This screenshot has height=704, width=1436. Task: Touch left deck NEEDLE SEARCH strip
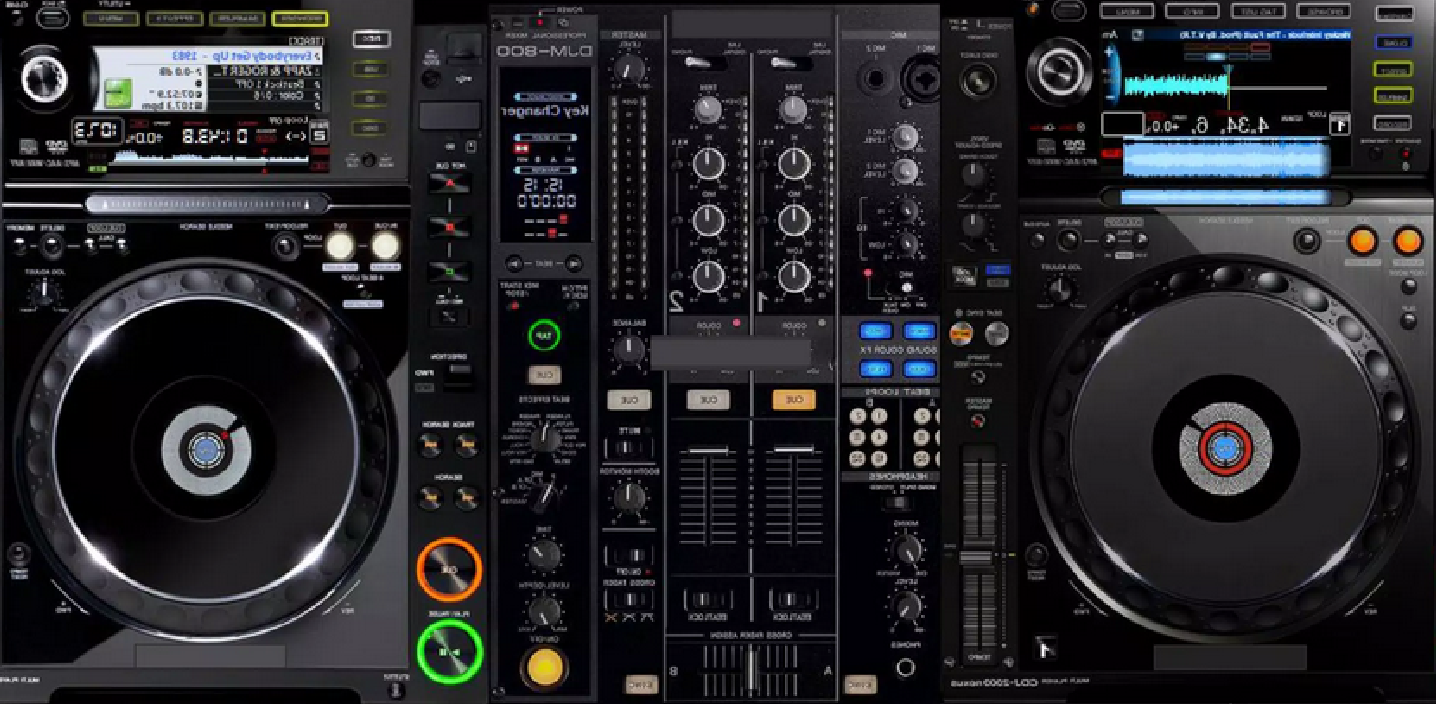[x=207, y=203]
